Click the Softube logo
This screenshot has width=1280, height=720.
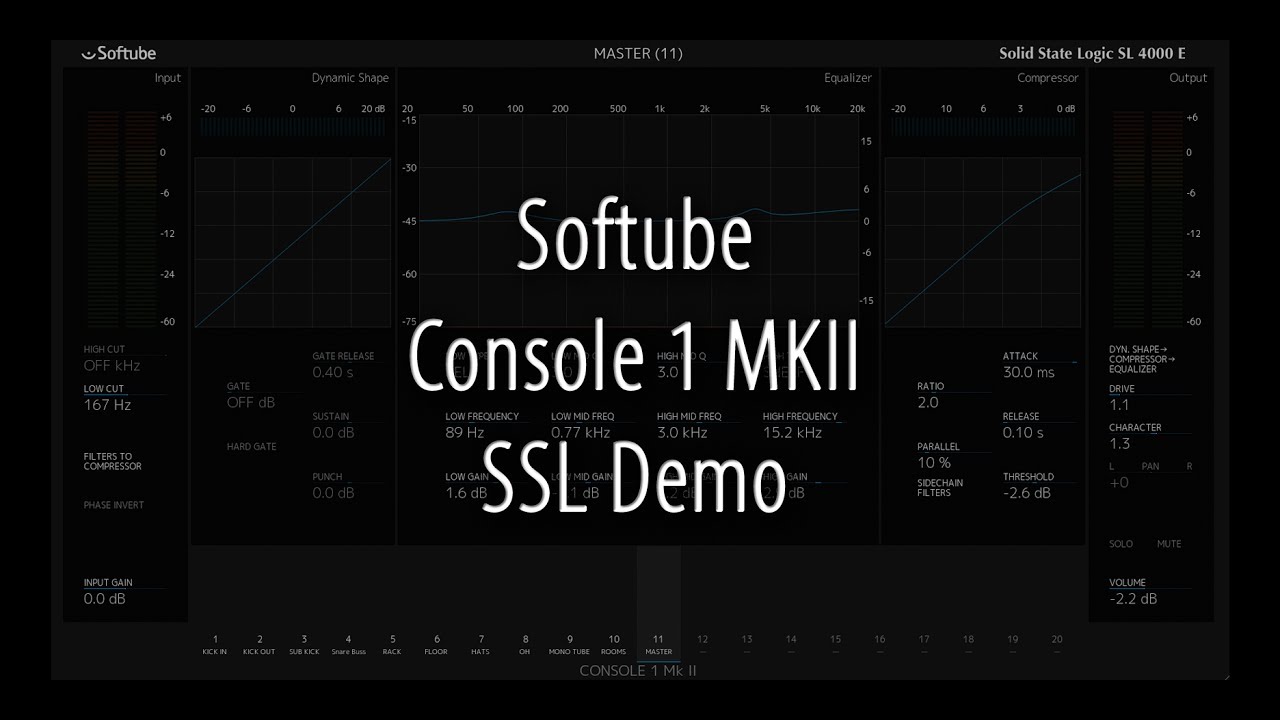pyautogui.click(x=118, y=53)
